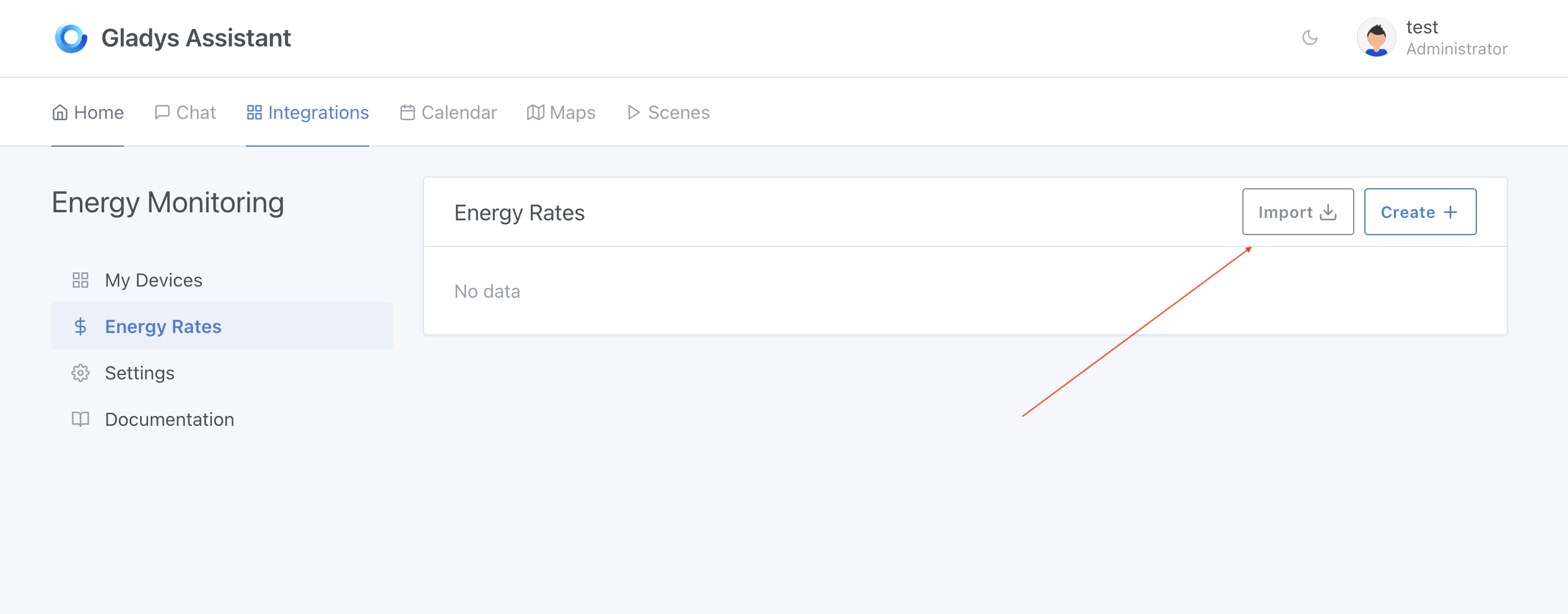Select Energy Rates in the sidebar

[162, 326]
